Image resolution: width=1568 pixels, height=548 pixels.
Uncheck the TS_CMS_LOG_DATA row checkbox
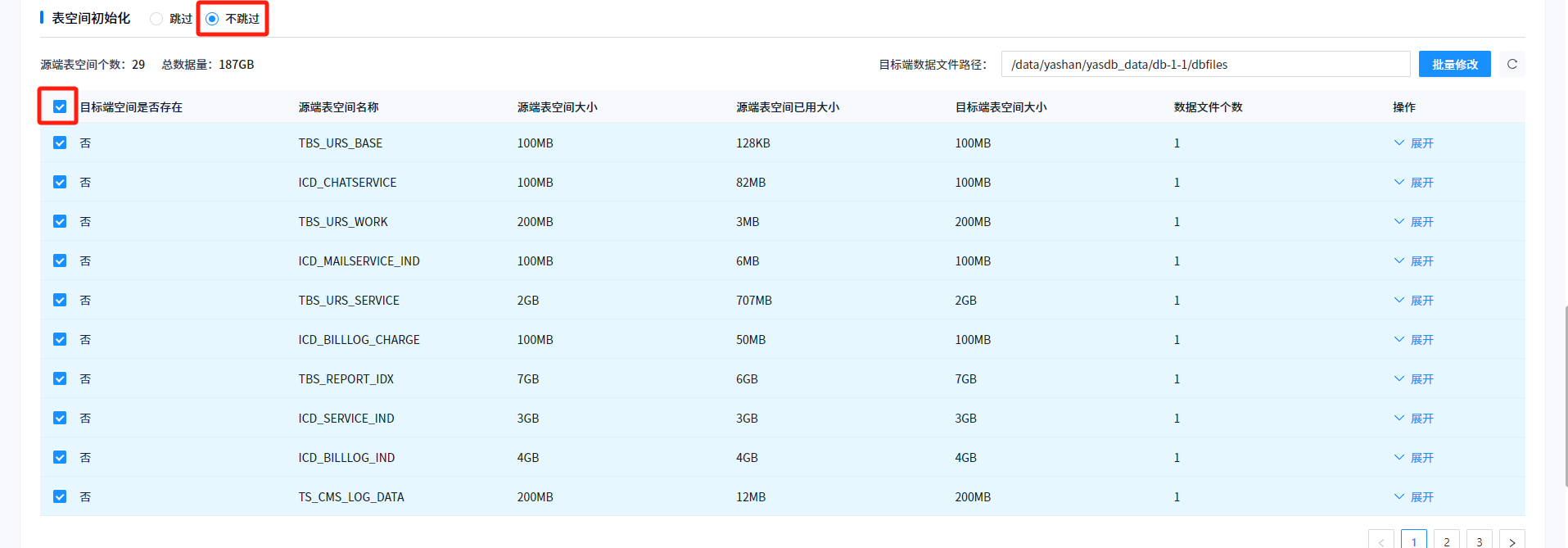pyautogui.click(x=60, y=496)
